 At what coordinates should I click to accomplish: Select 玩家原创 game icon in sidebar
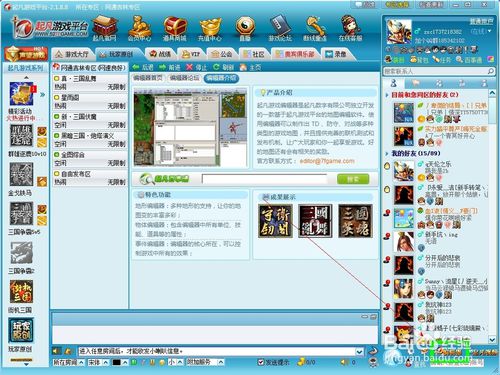[21, 331]
